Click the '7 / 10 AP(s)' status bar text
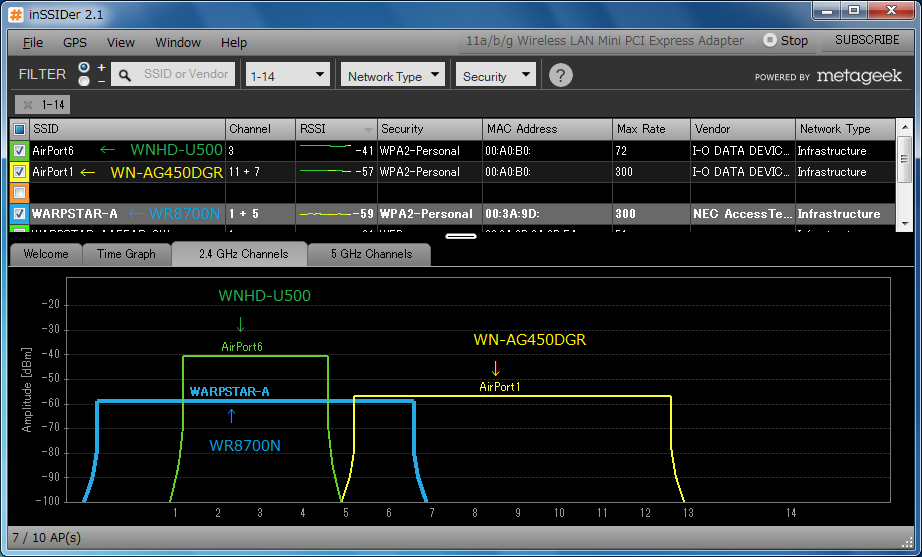Viewport: 922px width, 557px height. coord(46,538)
